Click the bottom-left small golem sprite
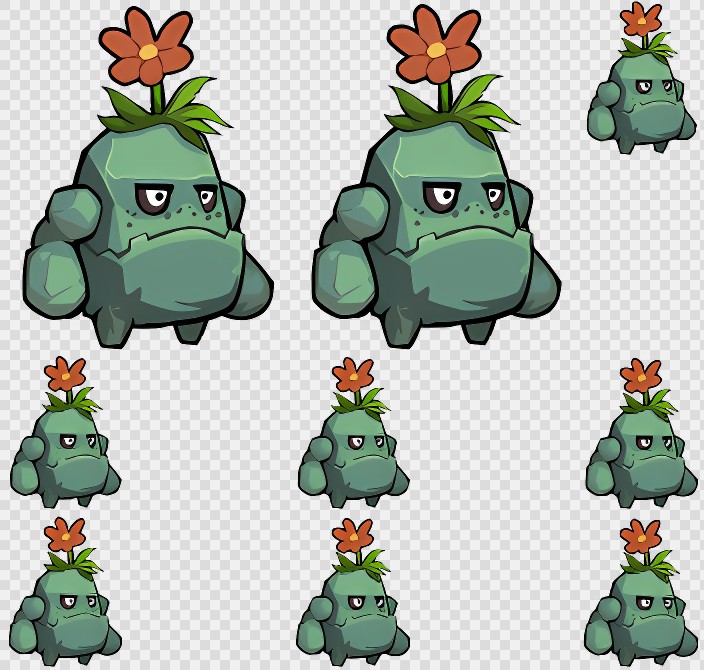The height and width of the screenshot is (670, 704). pos(66,591)
